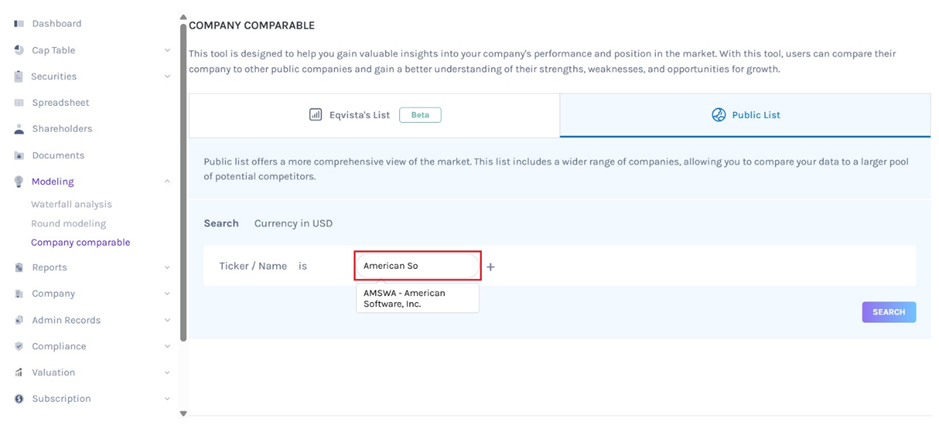Open Round modeling page

68,224
